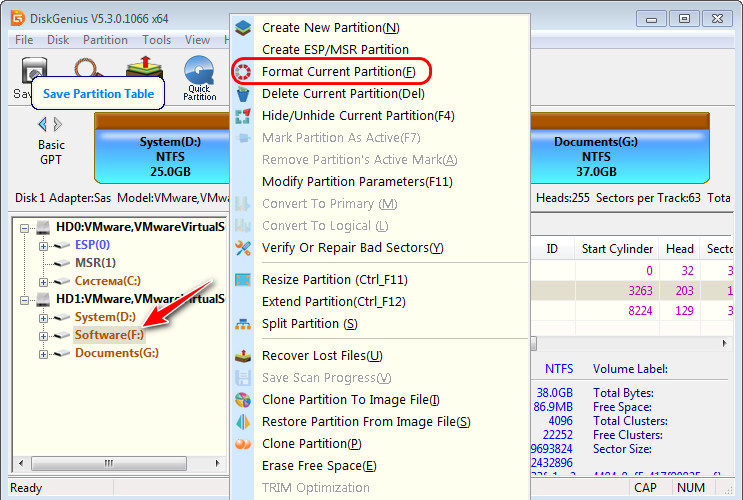Click the Volume Label text
Screen dimensions: 743x500
click(x=630, y=369)
